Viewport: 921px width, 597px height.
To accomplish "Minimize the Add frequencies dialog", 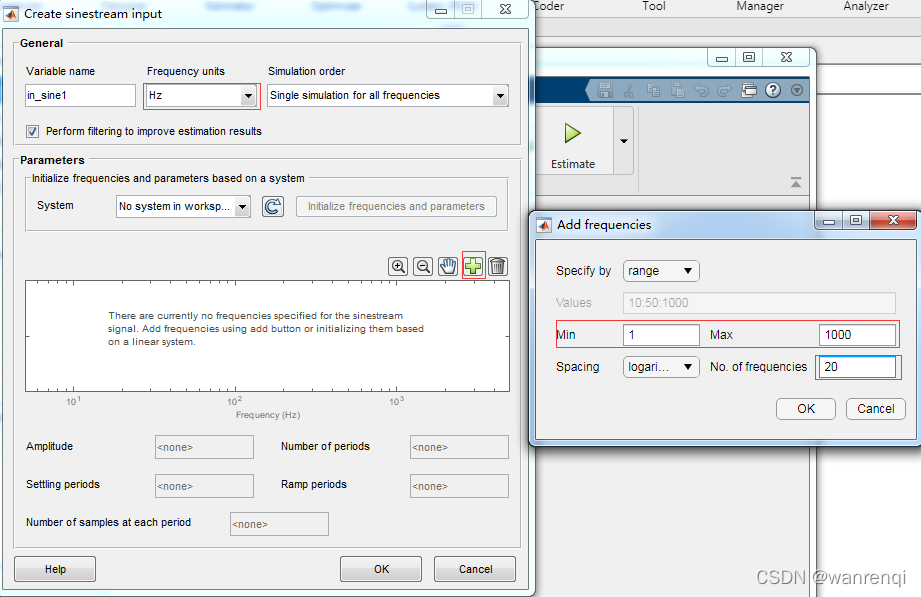I will (x=829, y=220).
